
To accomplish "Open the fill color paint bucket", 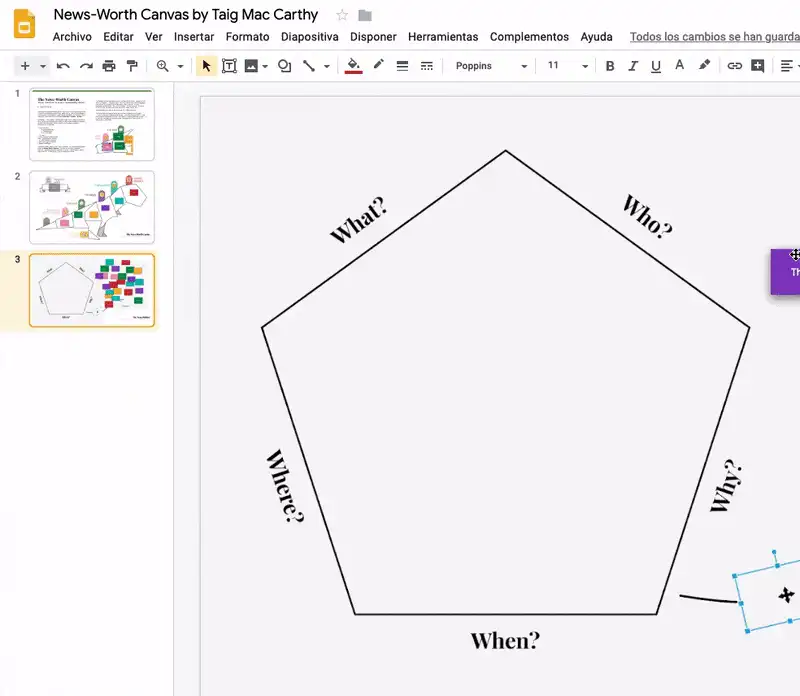I will pyautogui.click(x=353, y=66).
